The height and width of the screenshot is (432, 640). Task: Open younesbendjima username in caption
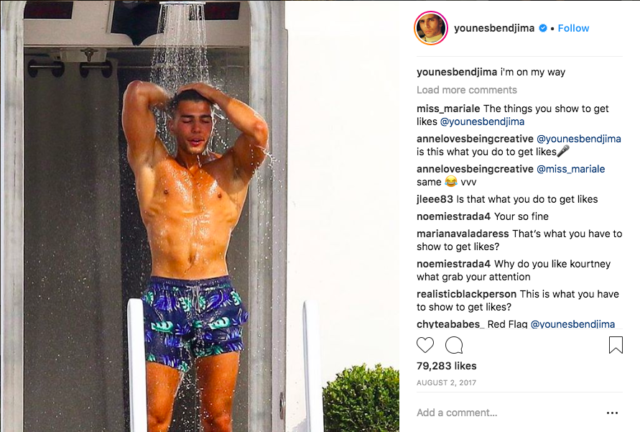(457, 72)
